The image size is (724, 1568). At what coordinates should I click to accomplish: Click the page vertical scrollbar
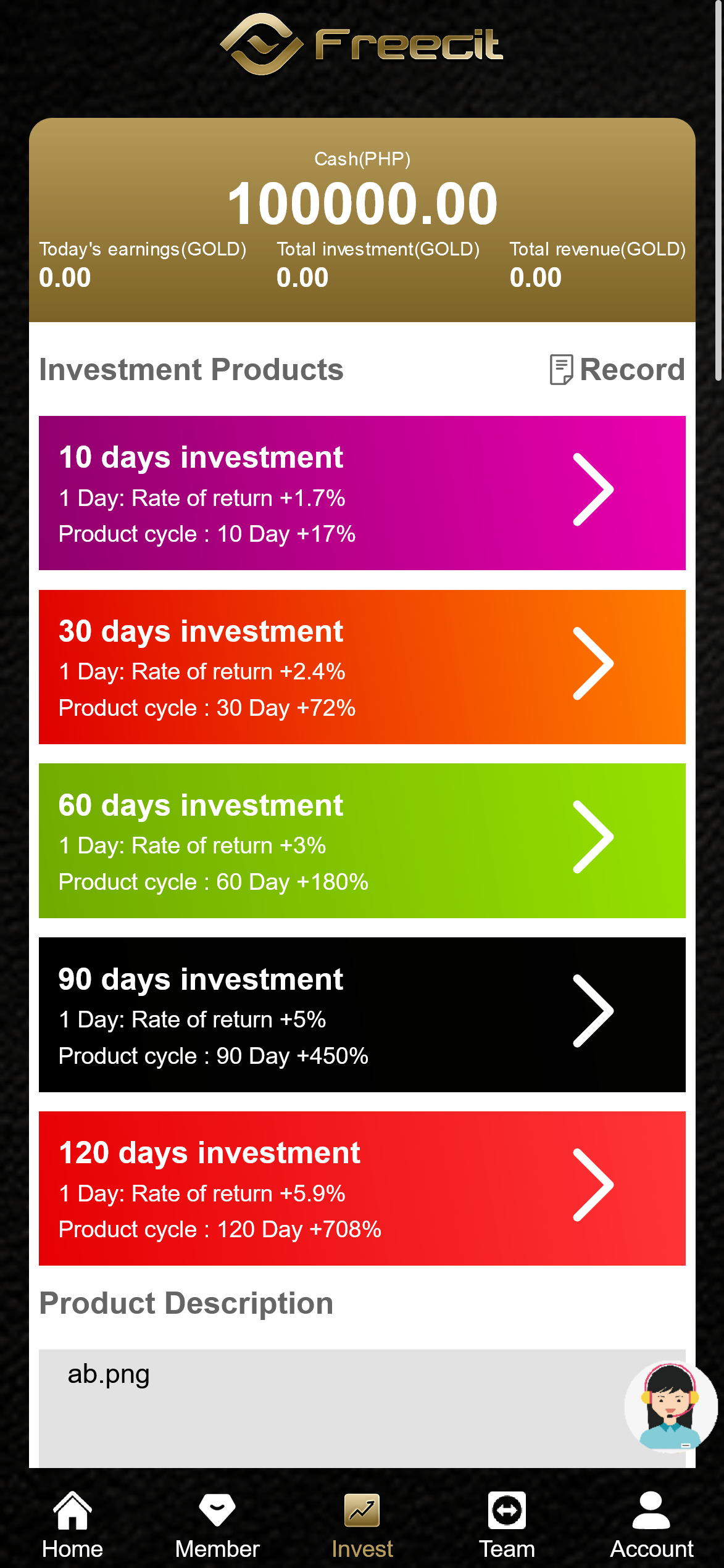click(x=719, y=191)
